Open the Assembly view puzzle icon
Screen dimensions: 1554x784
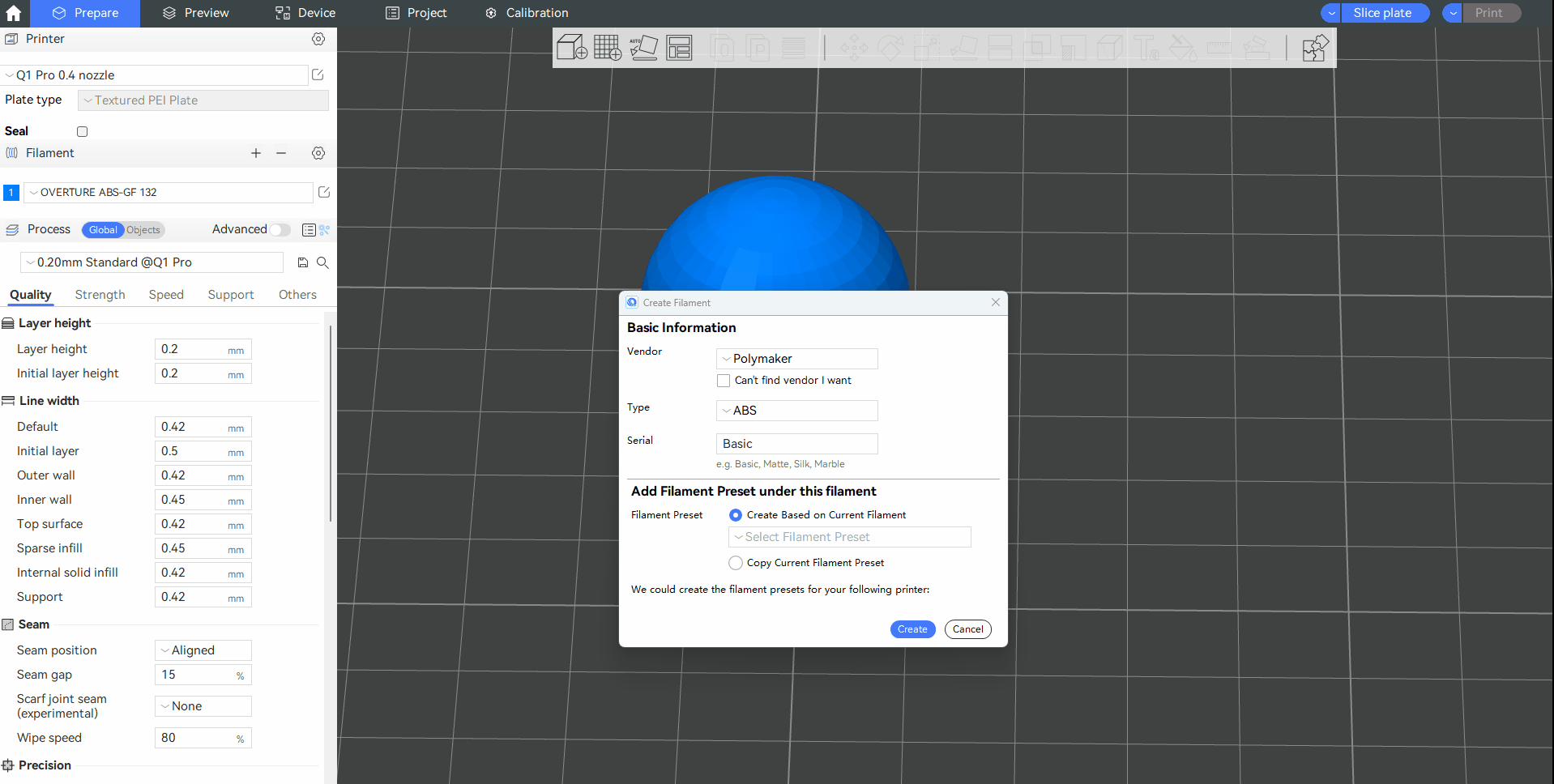[1314, 48]
